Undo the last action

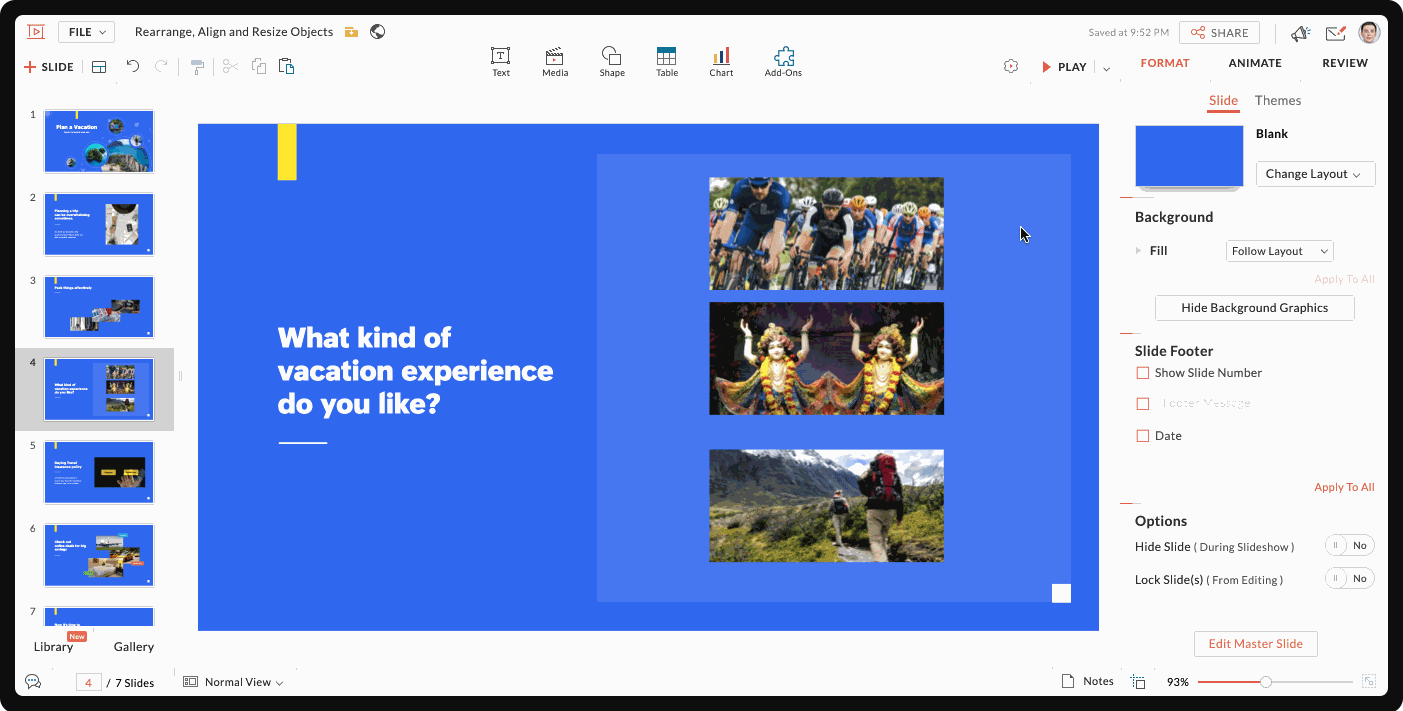click(133, 66)
